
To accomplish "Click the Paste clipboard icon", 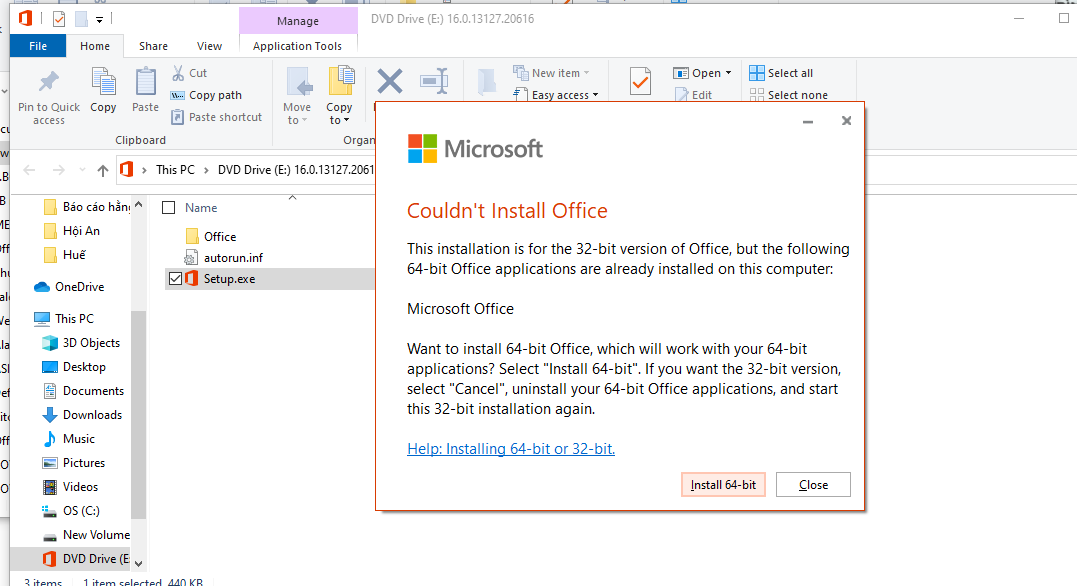I will (x=145, y=82).
